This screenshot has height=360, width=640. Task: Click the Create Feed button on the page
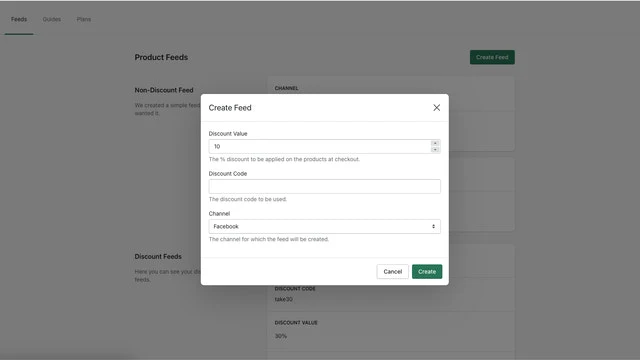492,57
